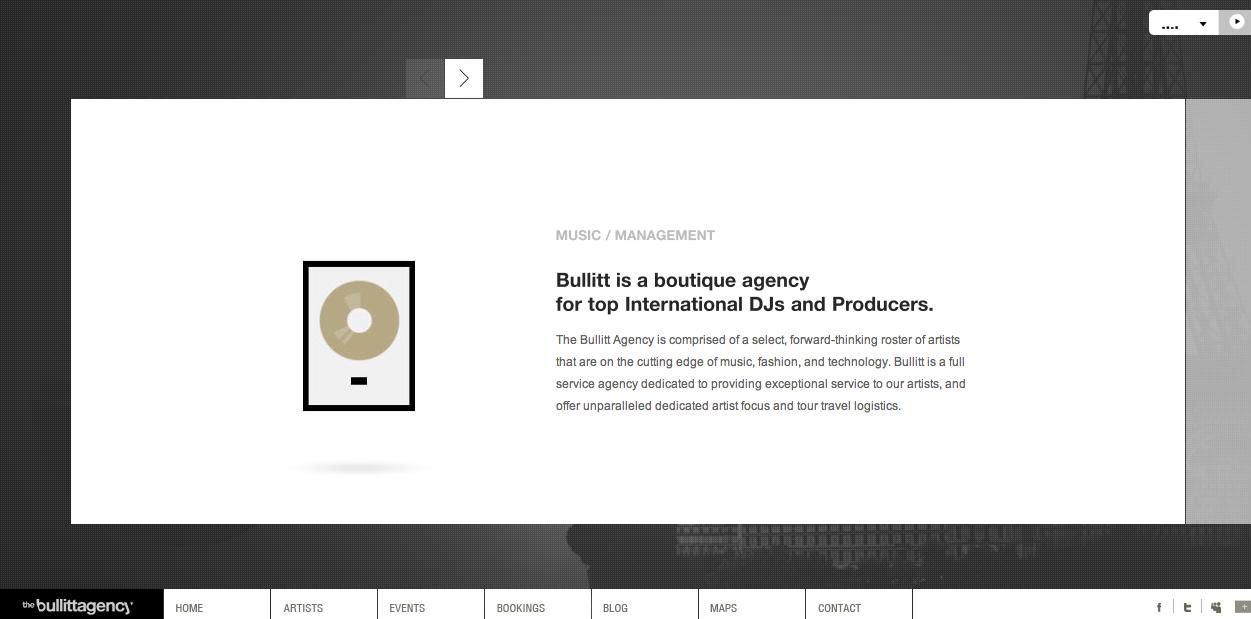Open the Events section
1251x619 pixels.
(x=407, y=608)
